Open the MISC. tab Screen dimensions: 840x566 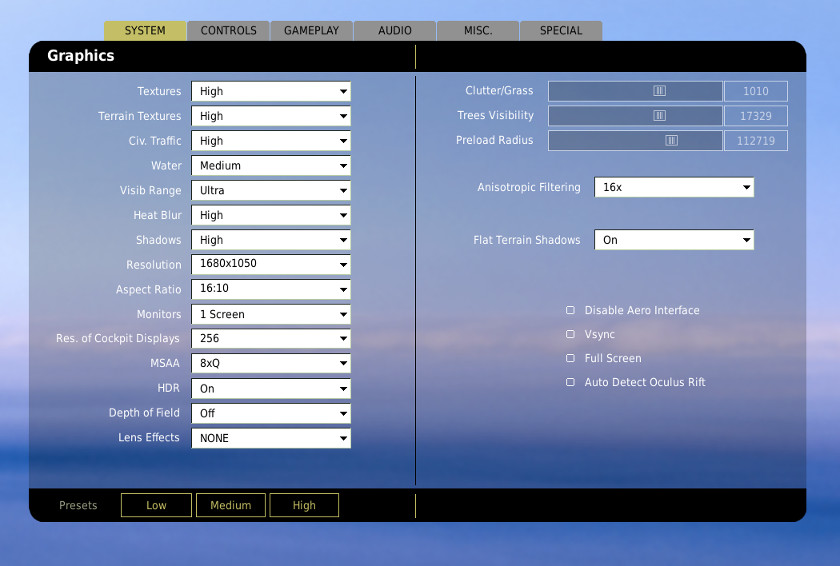(x=477, y=31)
